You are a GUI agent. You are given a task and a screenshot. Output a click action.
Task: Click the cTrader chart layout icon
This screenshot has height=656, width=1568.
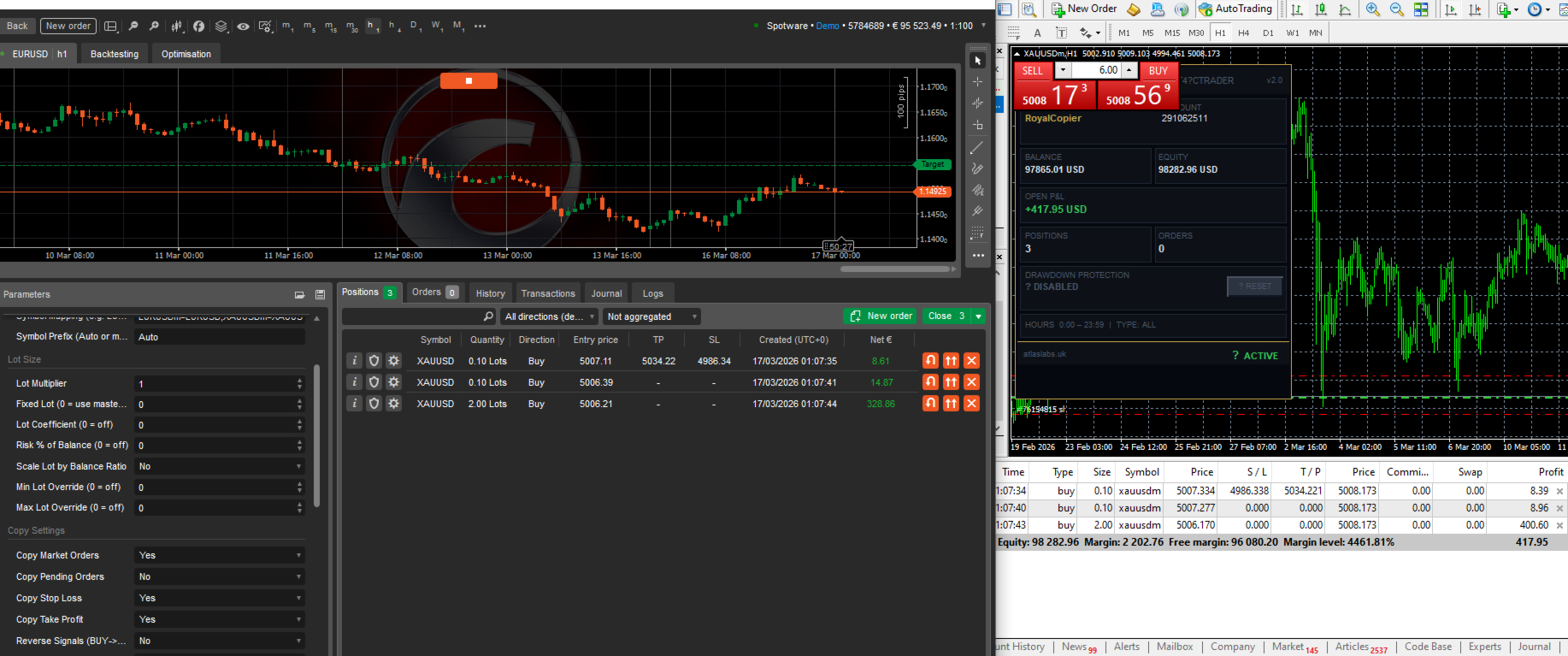point(110,27)
